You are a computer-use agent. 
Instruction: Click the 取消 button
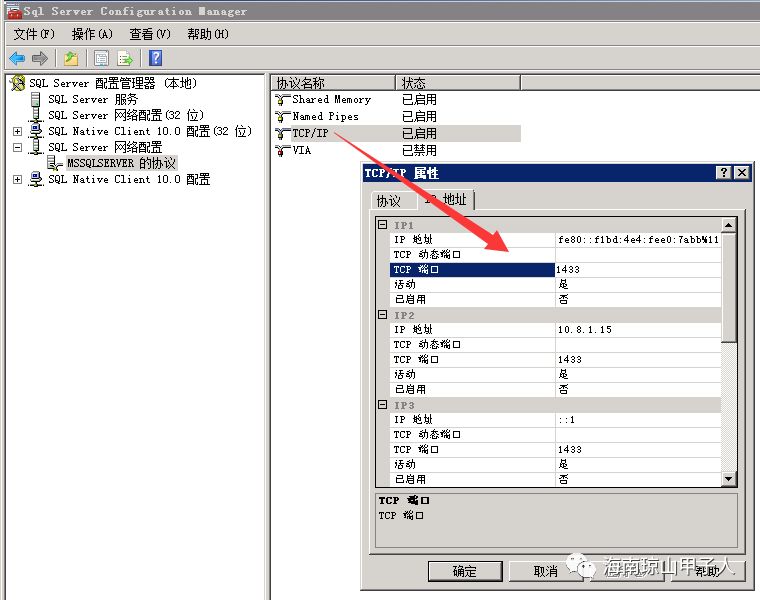[545, 571]
